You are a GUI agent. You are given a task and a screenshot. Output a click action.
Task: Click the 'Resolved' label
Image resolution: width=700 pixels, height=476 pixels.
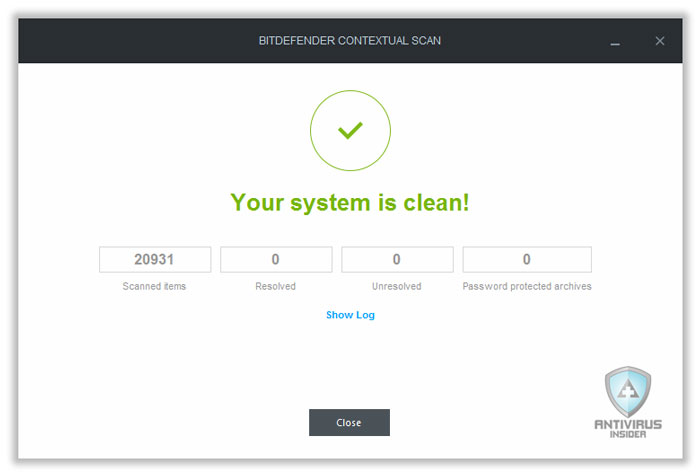click(x=275, y=286)
